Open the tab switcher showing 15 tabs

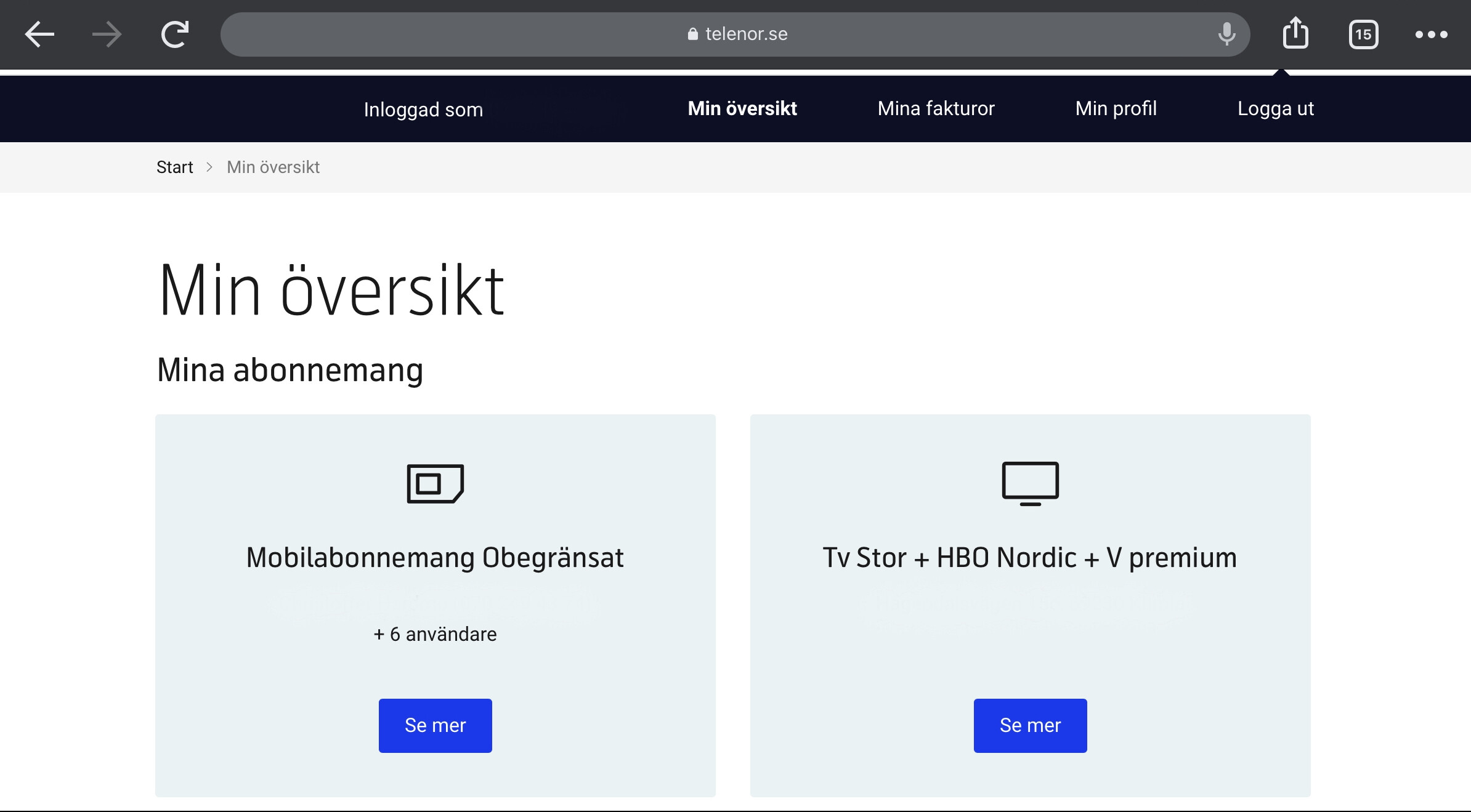pyautogui.click(x=1363, y=34)
